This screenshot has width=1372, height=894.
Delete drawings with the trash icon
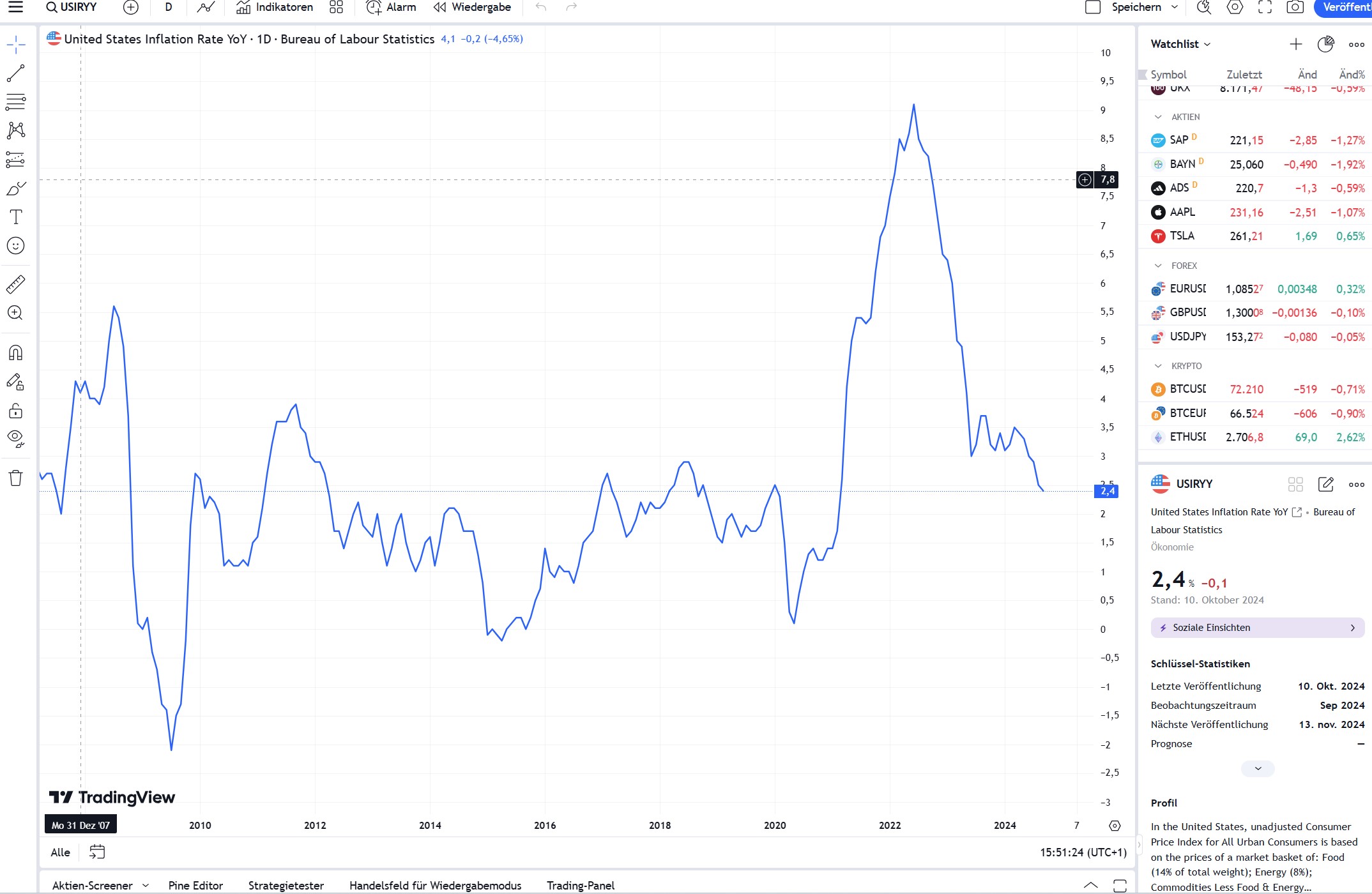(16, 478)
